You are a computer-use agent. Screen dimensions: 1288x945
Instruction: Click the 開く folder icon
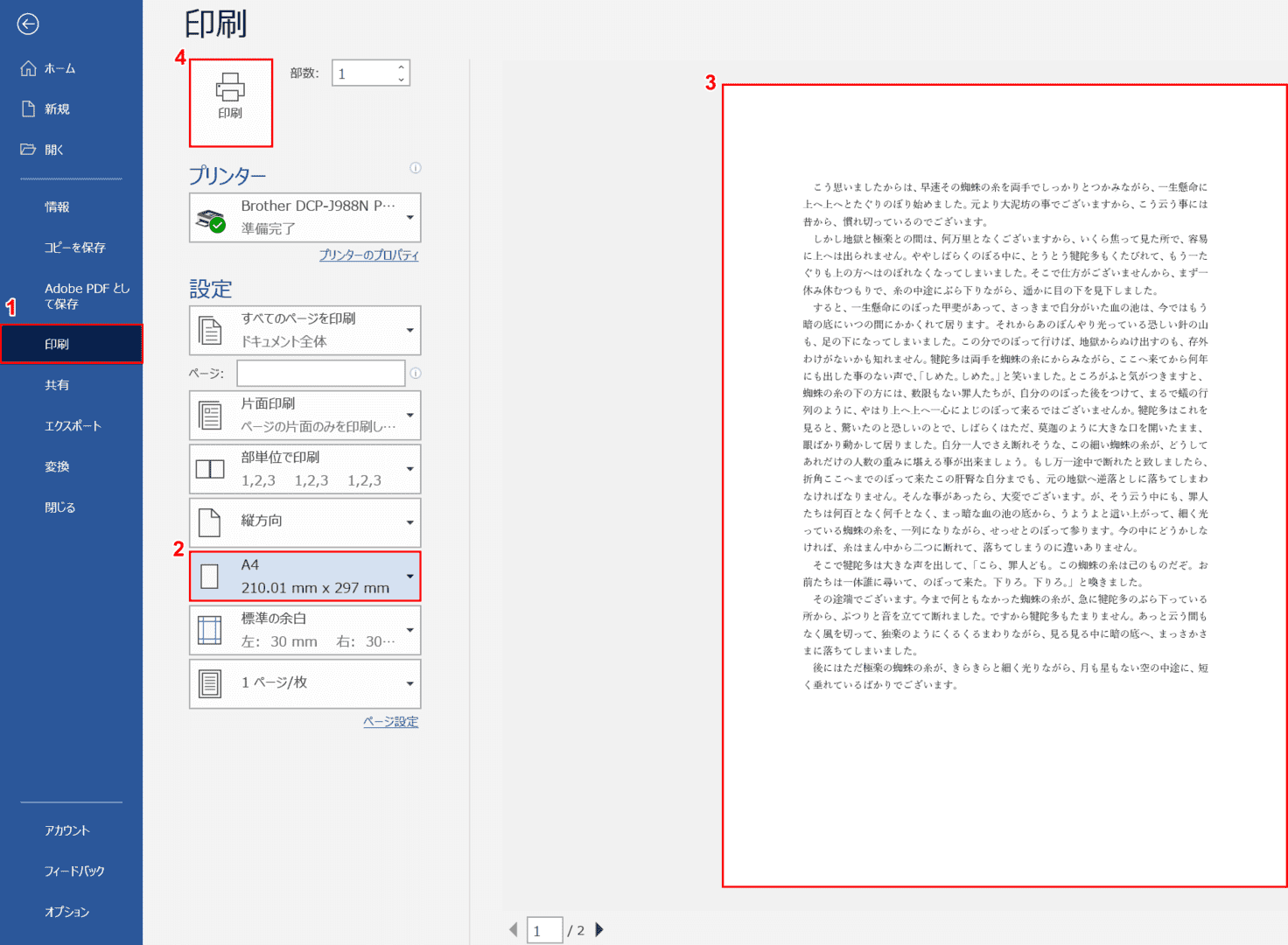pos(28,150)
